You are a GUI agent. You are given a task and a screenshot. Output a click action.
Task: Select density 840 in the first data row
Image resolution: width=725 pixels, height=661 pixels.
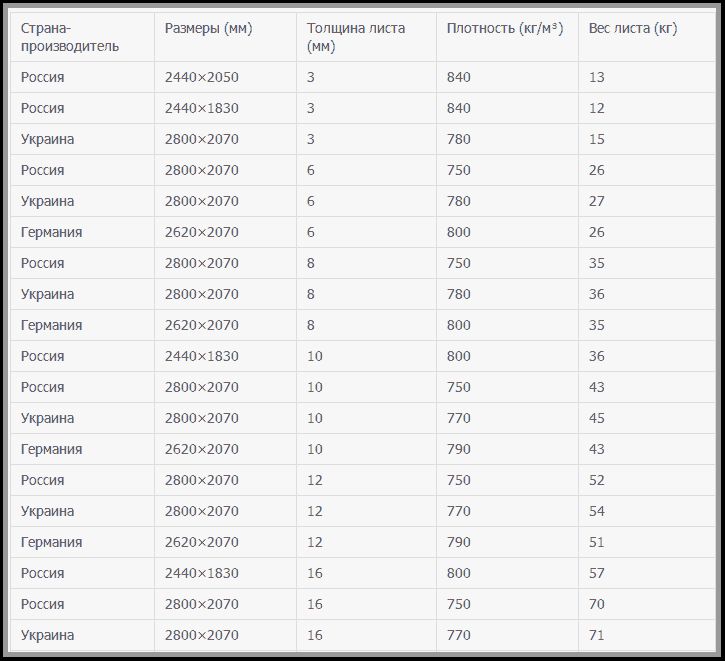click(x=459, y=77)
